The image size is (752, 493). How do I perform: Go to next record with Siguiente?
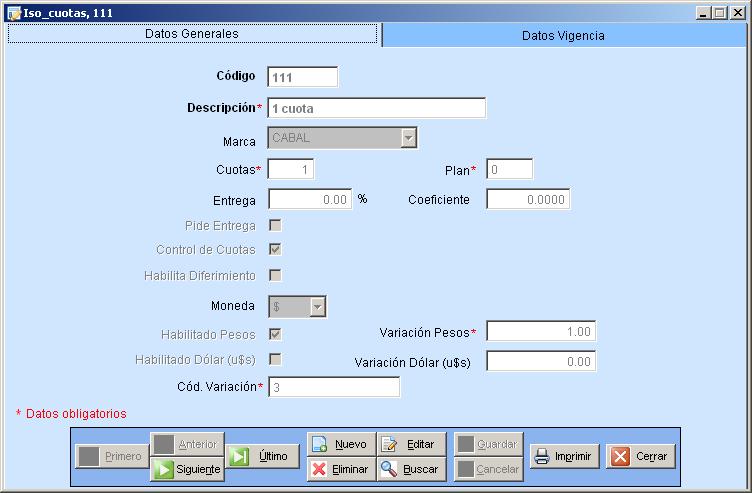tap(187, 469)
